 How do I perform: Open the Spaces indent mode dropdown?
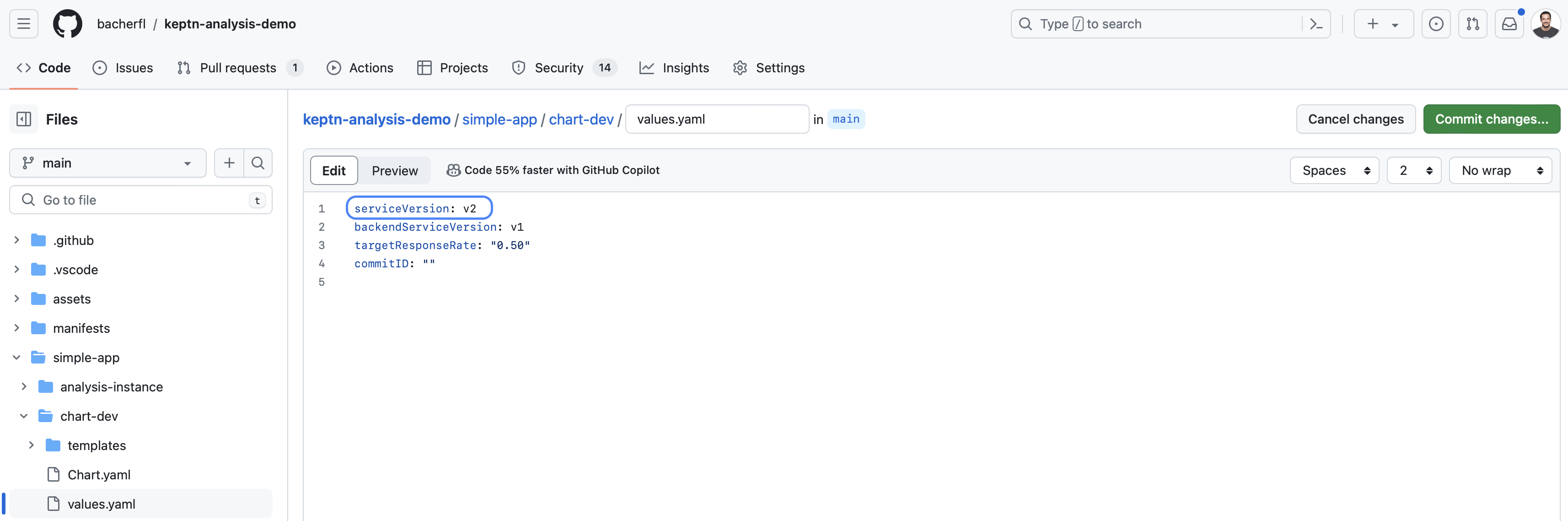pos(1334,171)
